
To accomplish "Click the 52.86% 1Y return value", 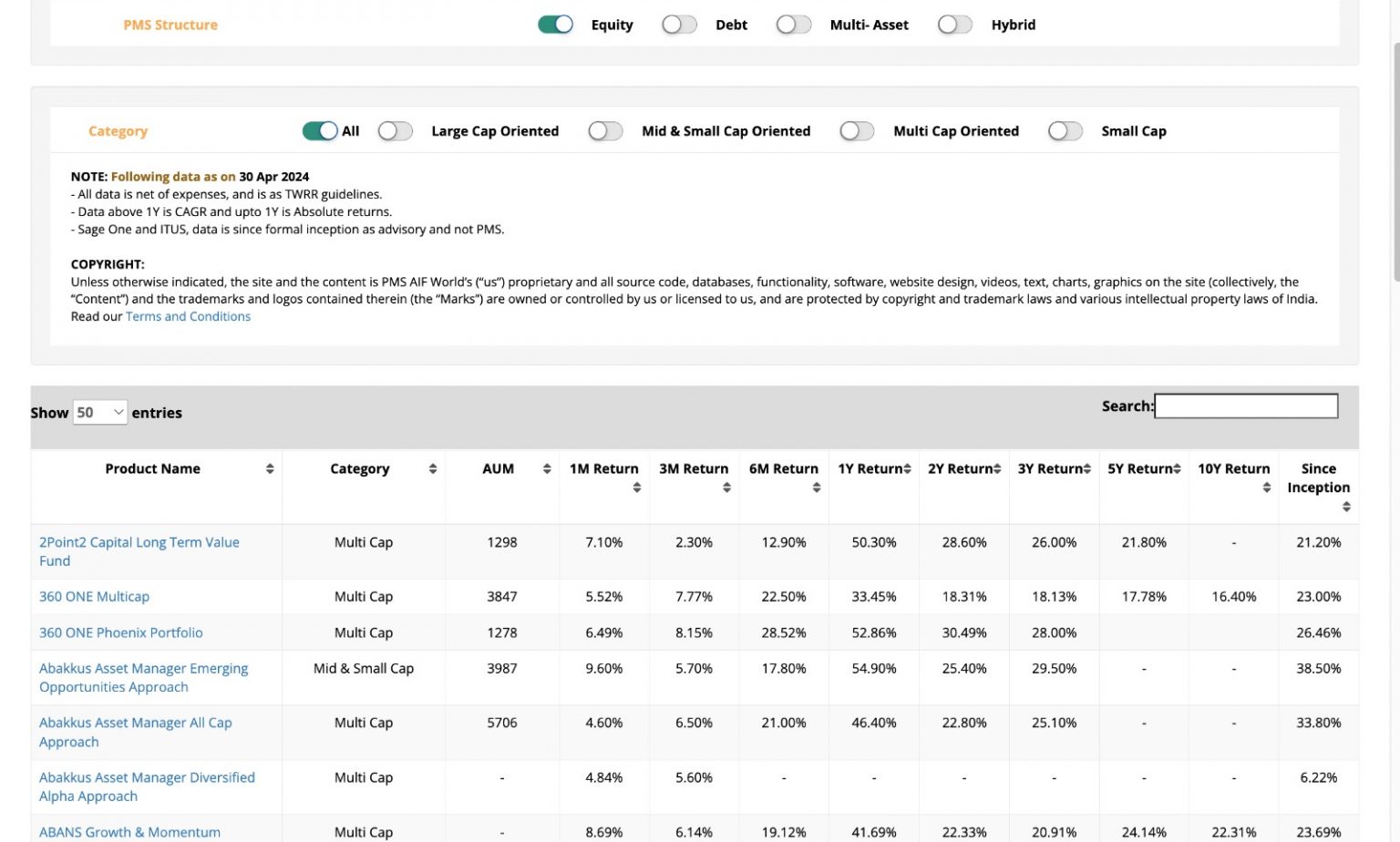I will [x=874, y=632].
